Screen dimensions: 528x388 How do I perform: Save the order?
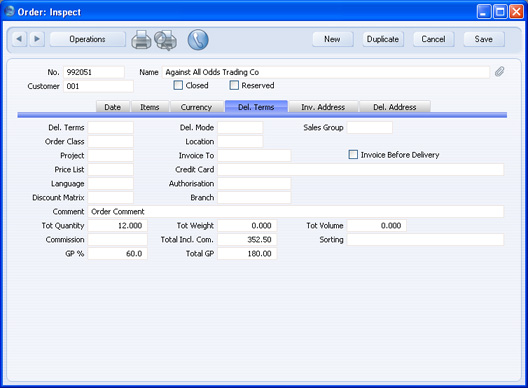(x=484, y=39)
